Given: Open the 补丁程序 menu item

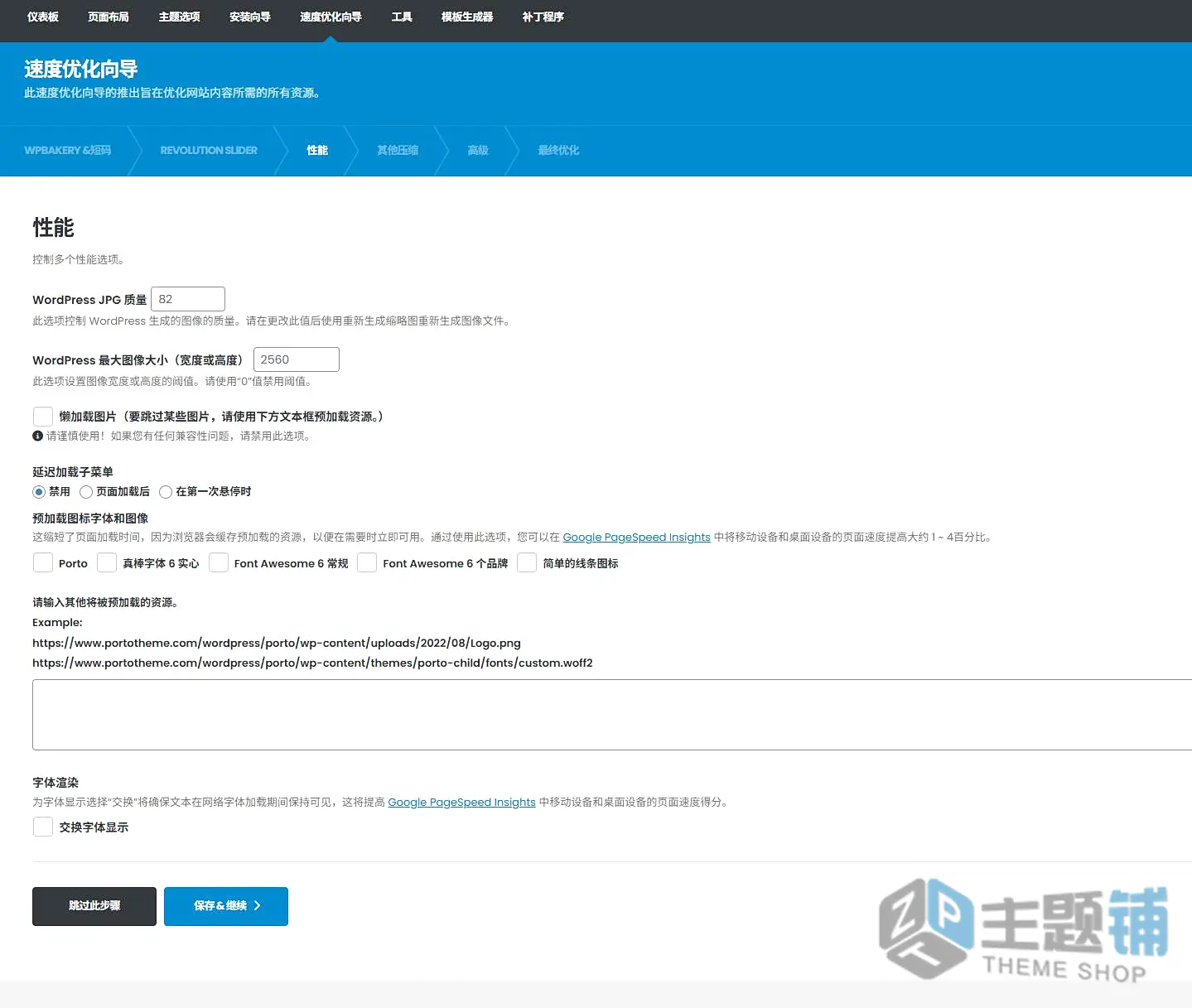Looking at the screenshot, I should [x=543, y=17].
